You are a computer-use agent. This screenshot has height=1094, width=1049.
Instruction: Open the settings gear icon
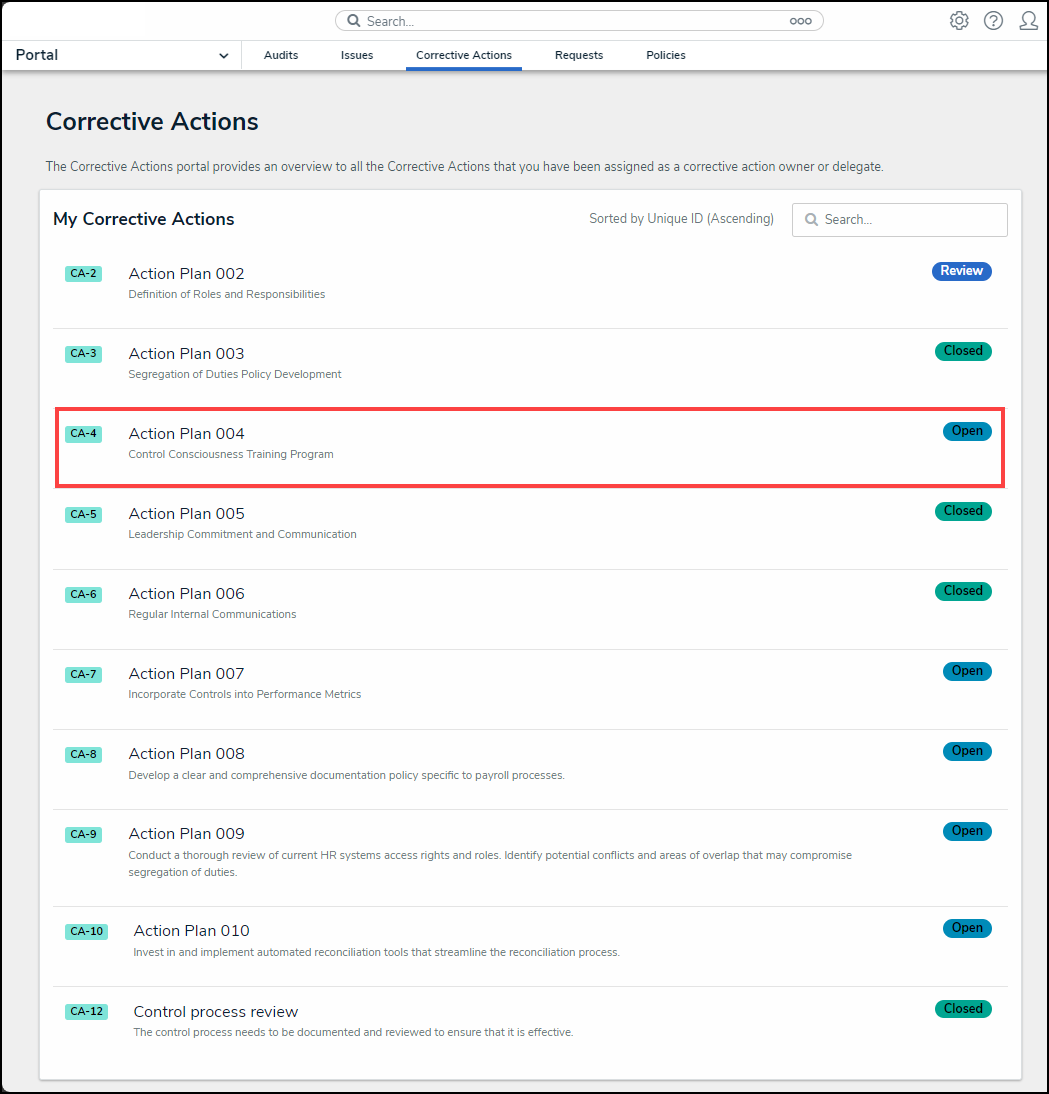click(x=959, y=21)
